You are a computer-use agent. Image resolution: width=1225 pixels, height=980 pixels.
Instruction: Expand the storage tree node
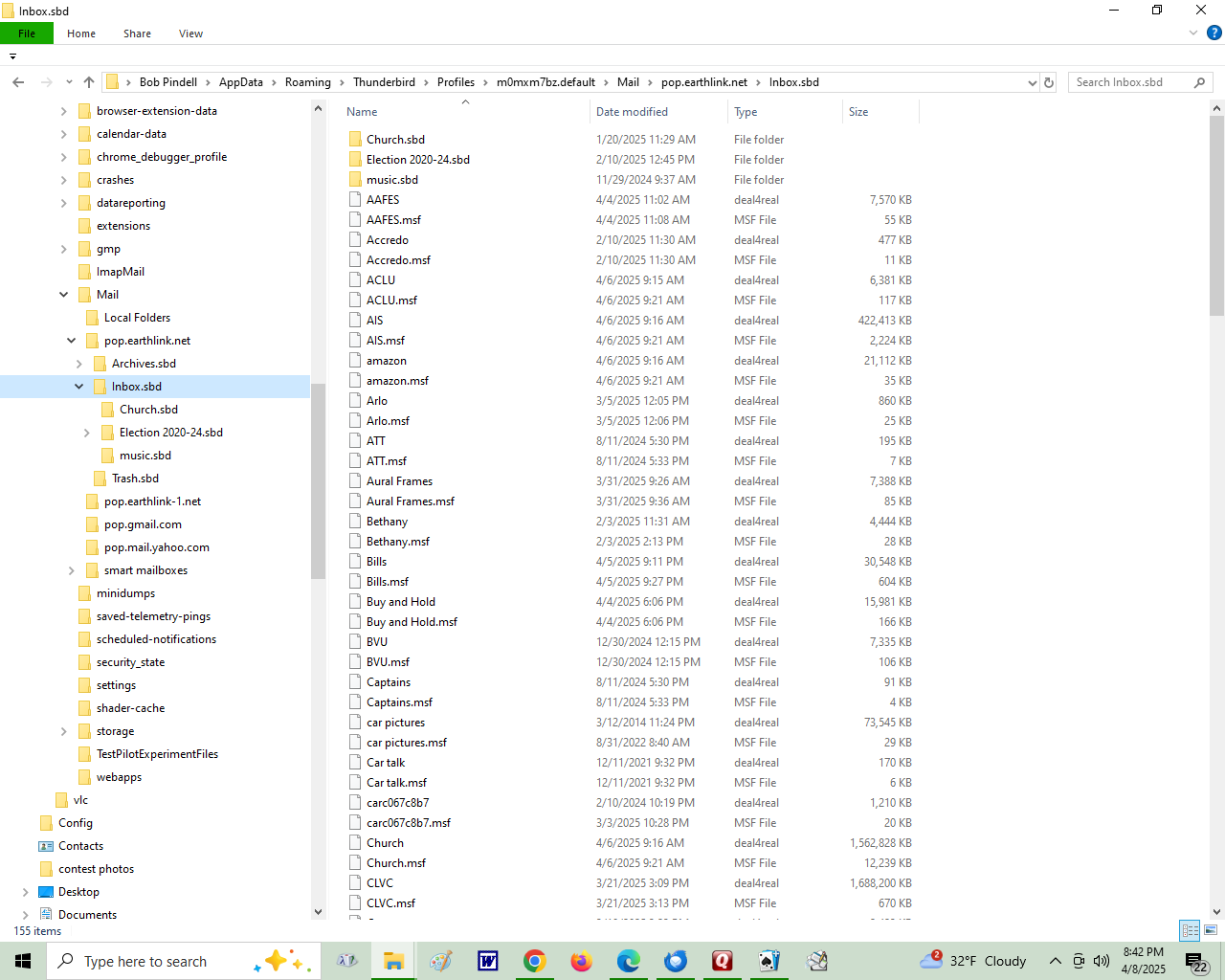pyautogui.click(x=64, y=731)
